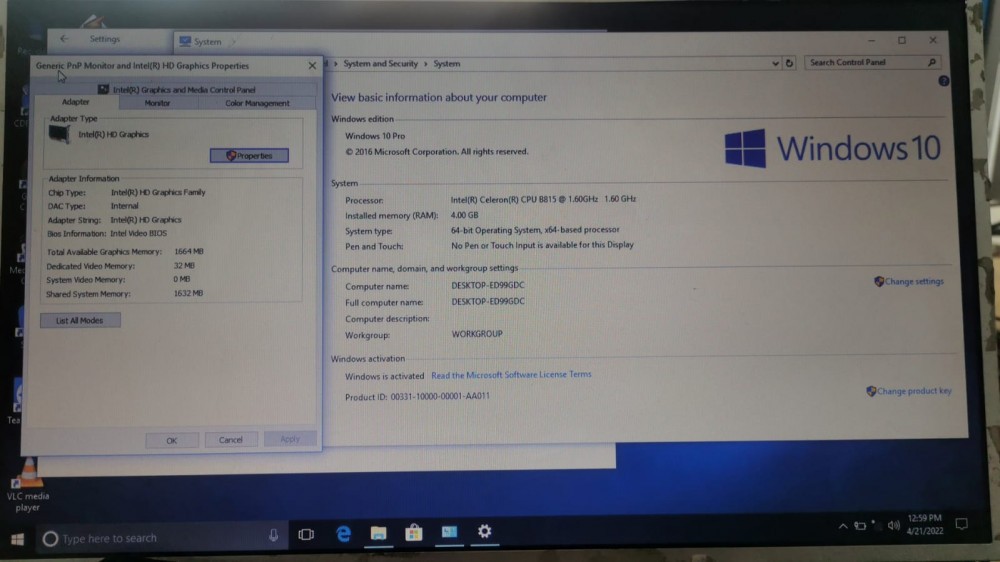1000x562 pixels.
Task: Click Shared System Memory value 1632 MB
Action: [188, 293]
